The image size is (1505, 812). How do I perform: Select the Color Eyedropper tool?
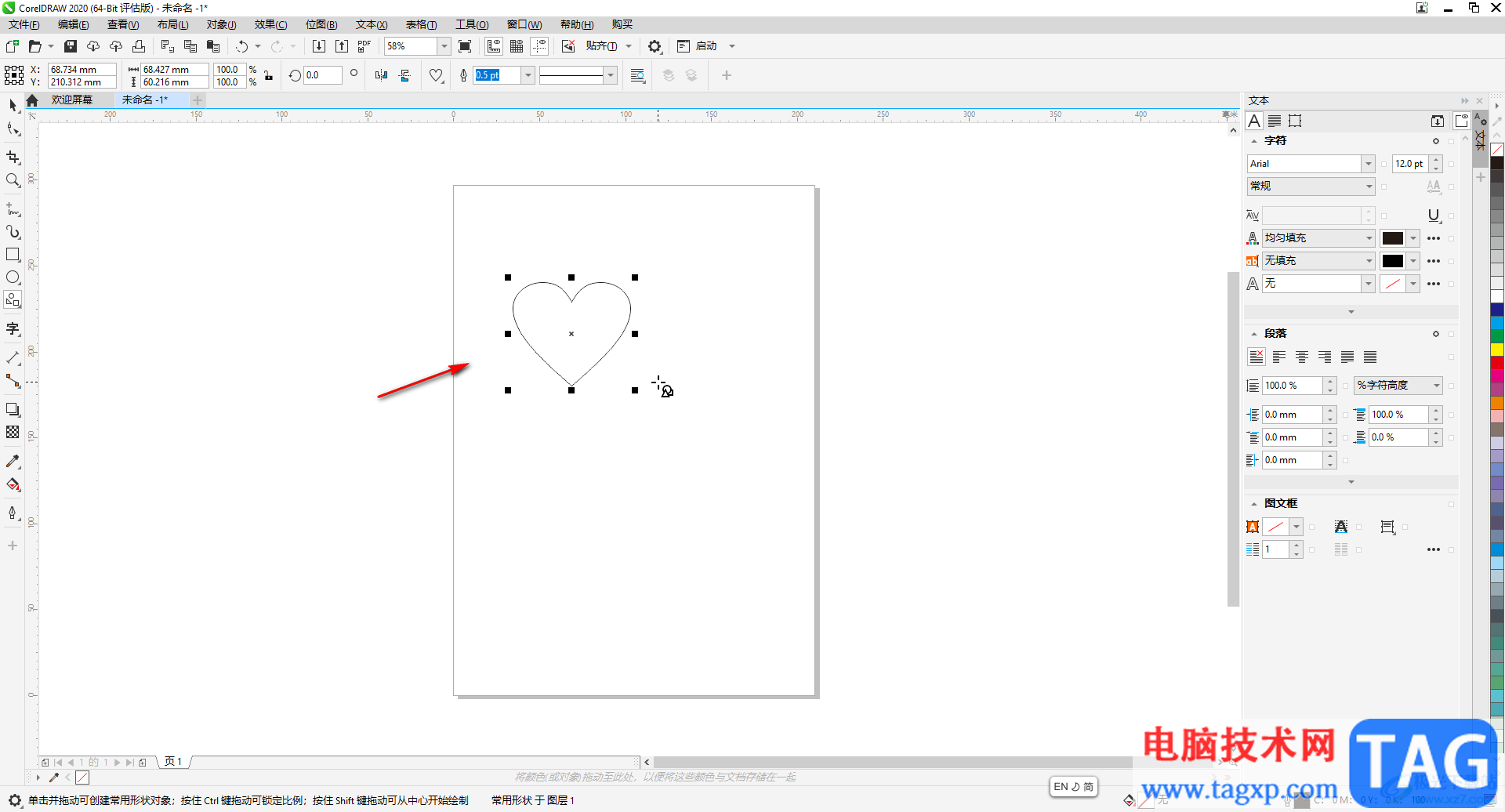pyautogui.click(x=13, y=461)
